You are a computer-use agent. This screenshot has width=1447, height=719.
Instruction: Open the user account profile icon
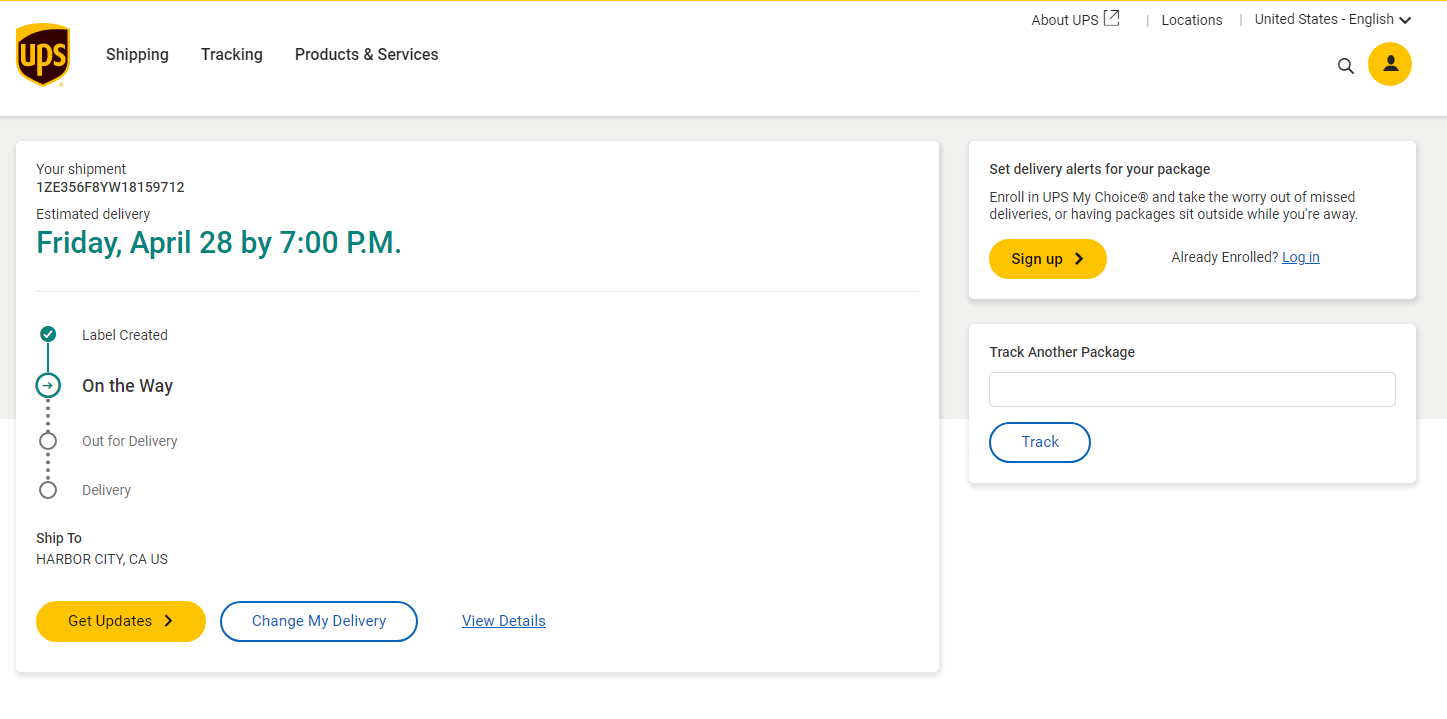pos(1389,64)
